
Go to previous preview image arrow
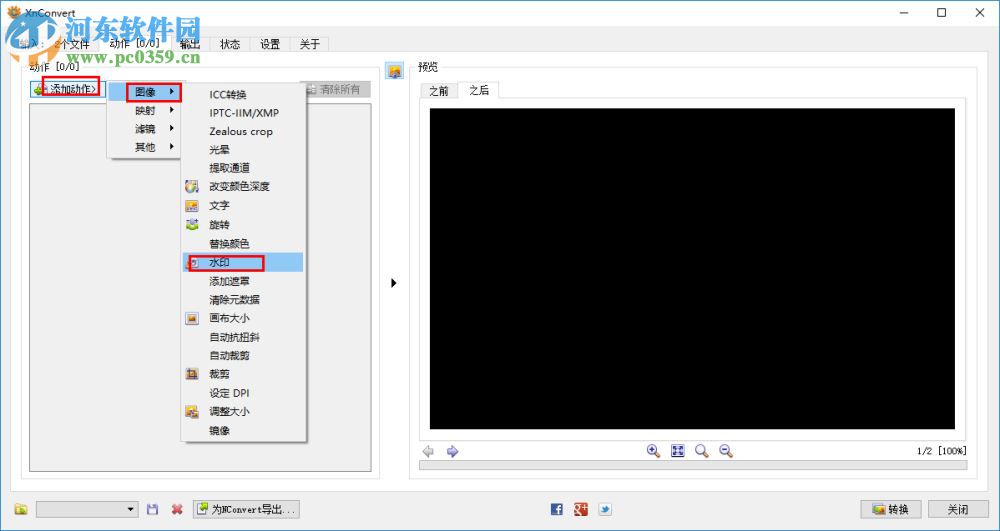click(429, 451)
